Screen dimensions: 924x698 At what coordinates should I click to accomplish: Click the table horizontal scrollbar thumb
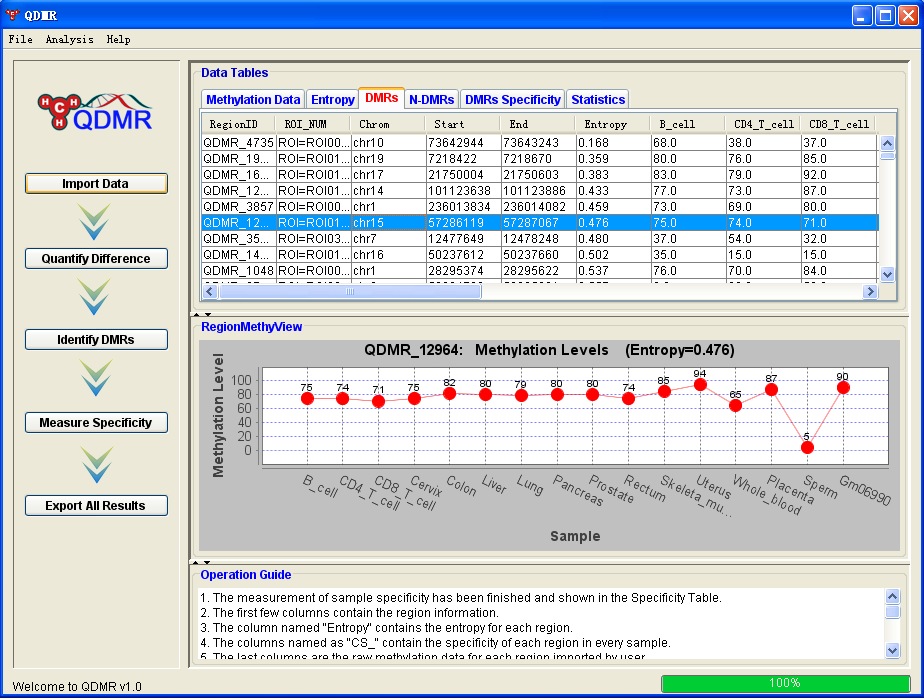point(350,291)
